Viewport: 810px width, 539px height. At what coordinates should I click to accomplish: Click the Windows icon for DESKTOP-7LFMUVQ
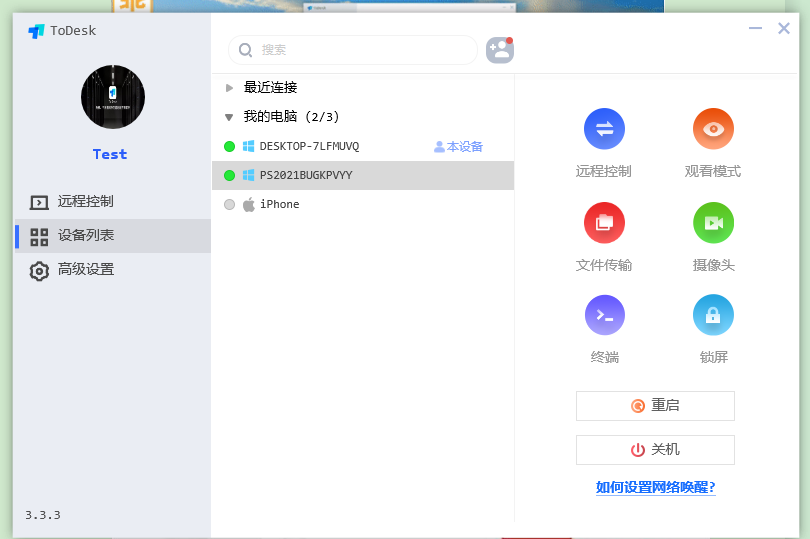click(x=248, y=146)
